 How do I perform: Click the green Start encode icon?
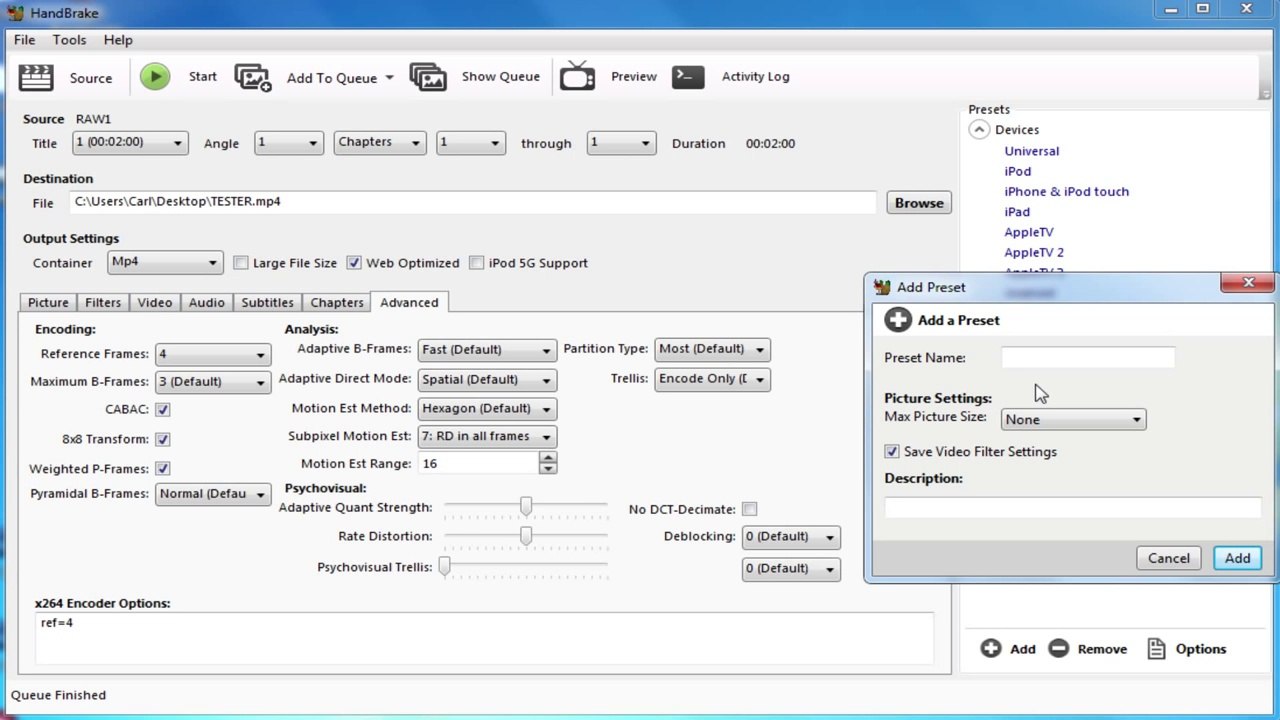(x=155, y=77)
